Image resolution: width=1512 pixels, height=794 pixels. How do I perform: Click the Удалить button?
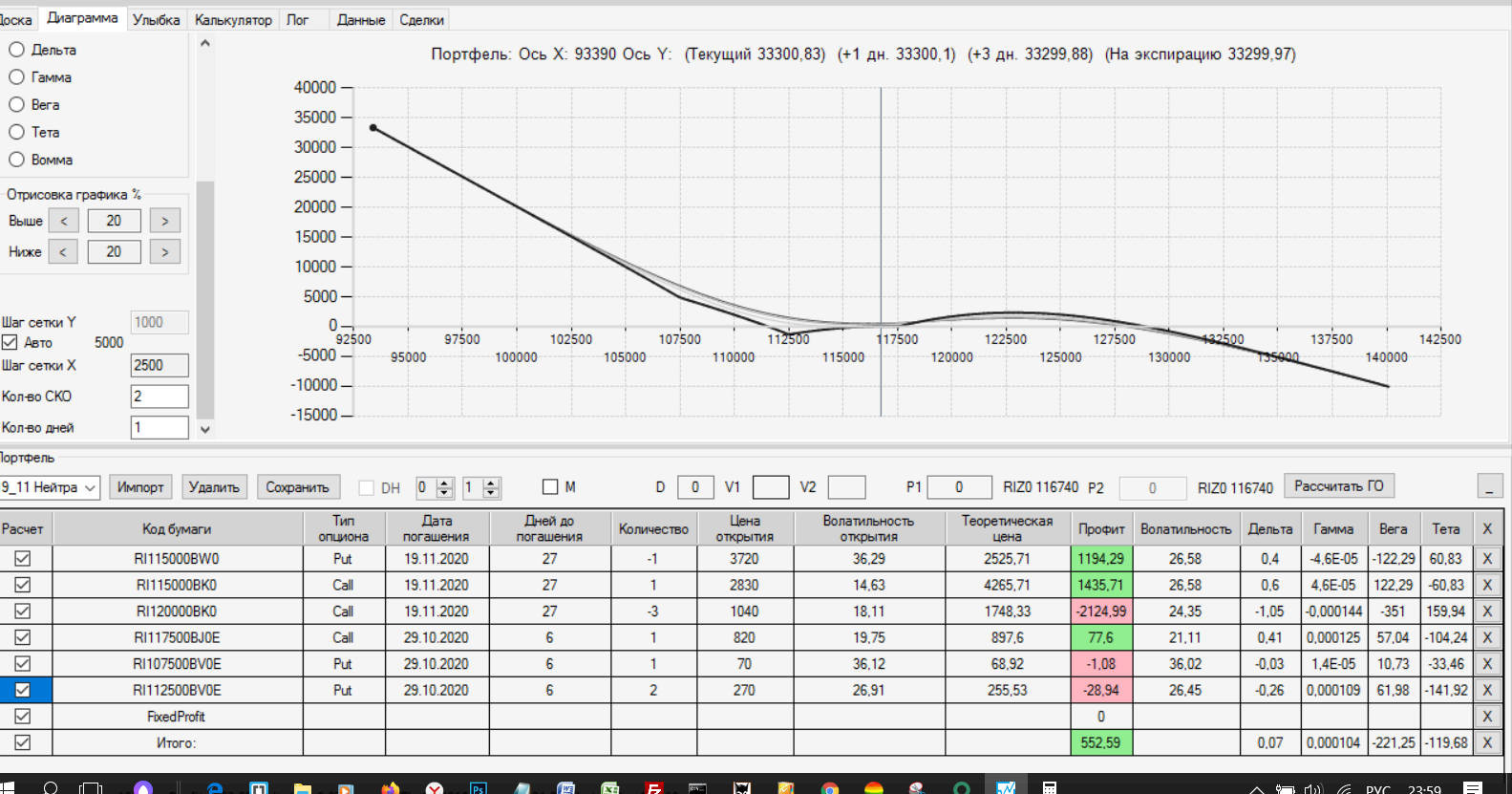click(214, 487)
